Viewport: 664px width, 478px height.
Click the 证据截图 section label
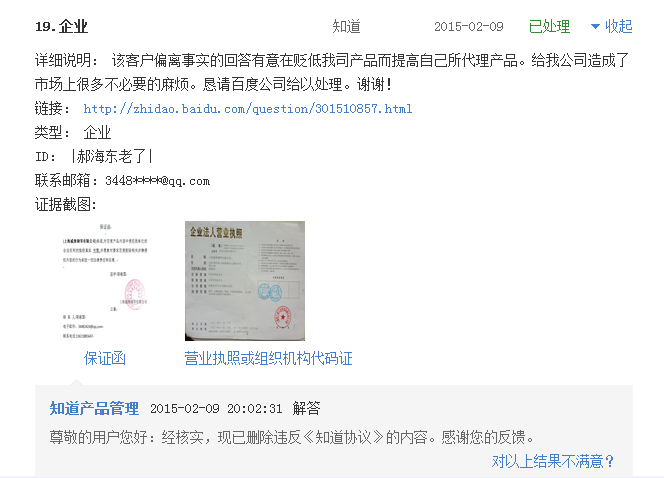(66, 204)
